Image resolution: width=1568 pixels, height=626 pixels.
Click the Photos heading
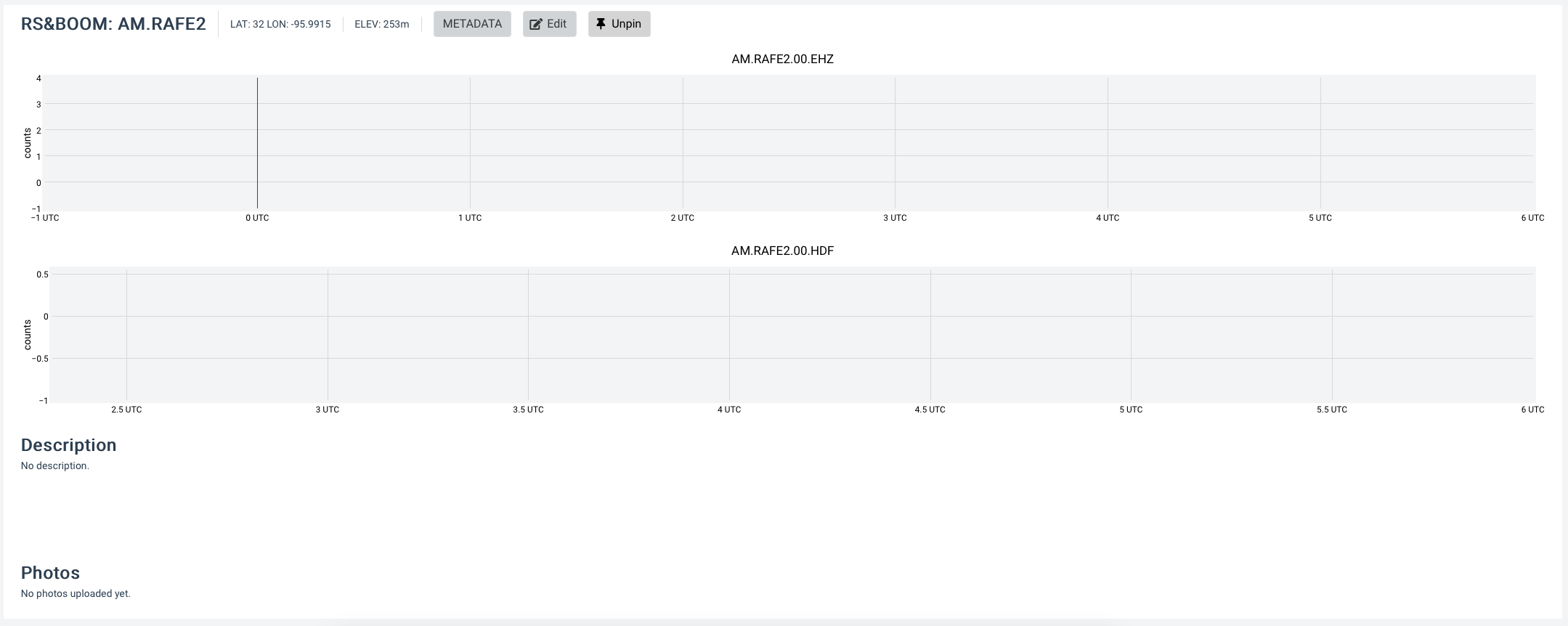point(50,573)
